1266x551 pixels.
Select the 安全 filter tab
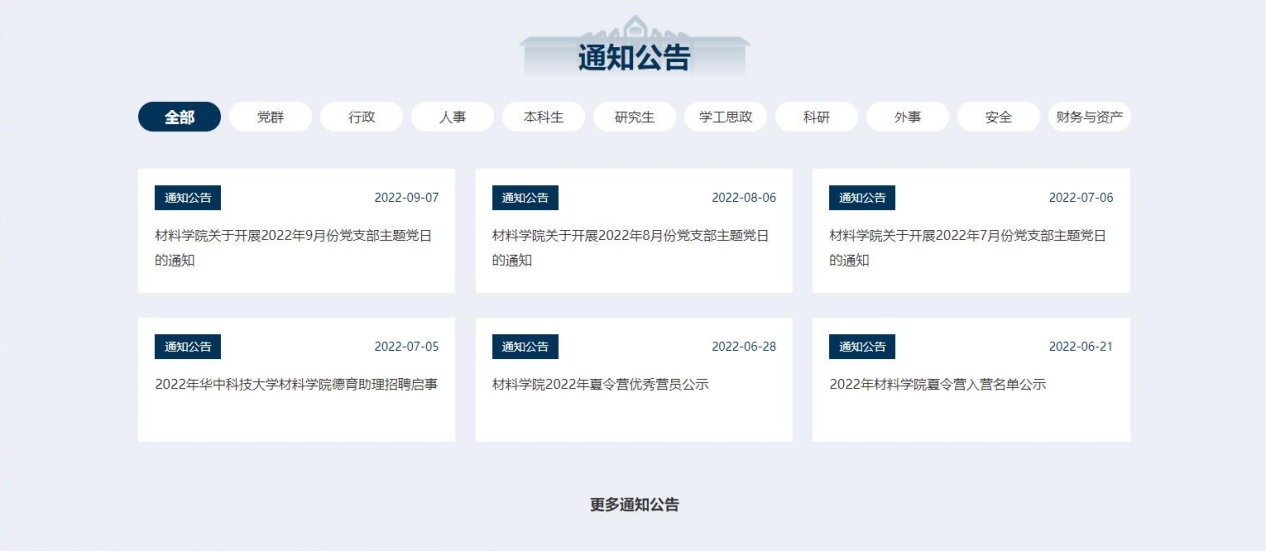pos(998,117)
